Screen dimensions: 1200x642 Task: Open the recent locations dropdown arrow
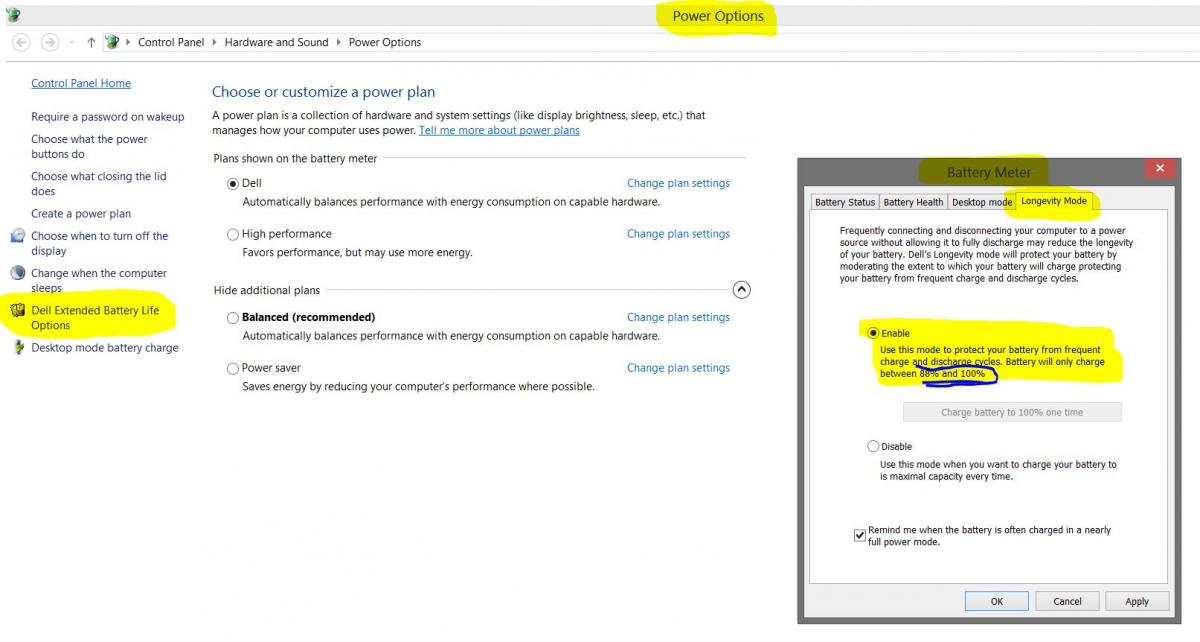coord(73,43)
